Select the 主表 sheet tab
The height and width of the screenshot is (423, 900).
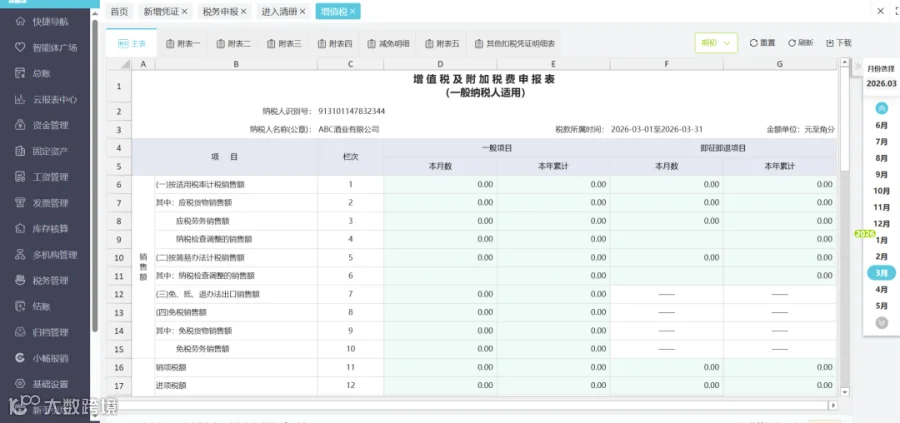click(x=131, y=43)
